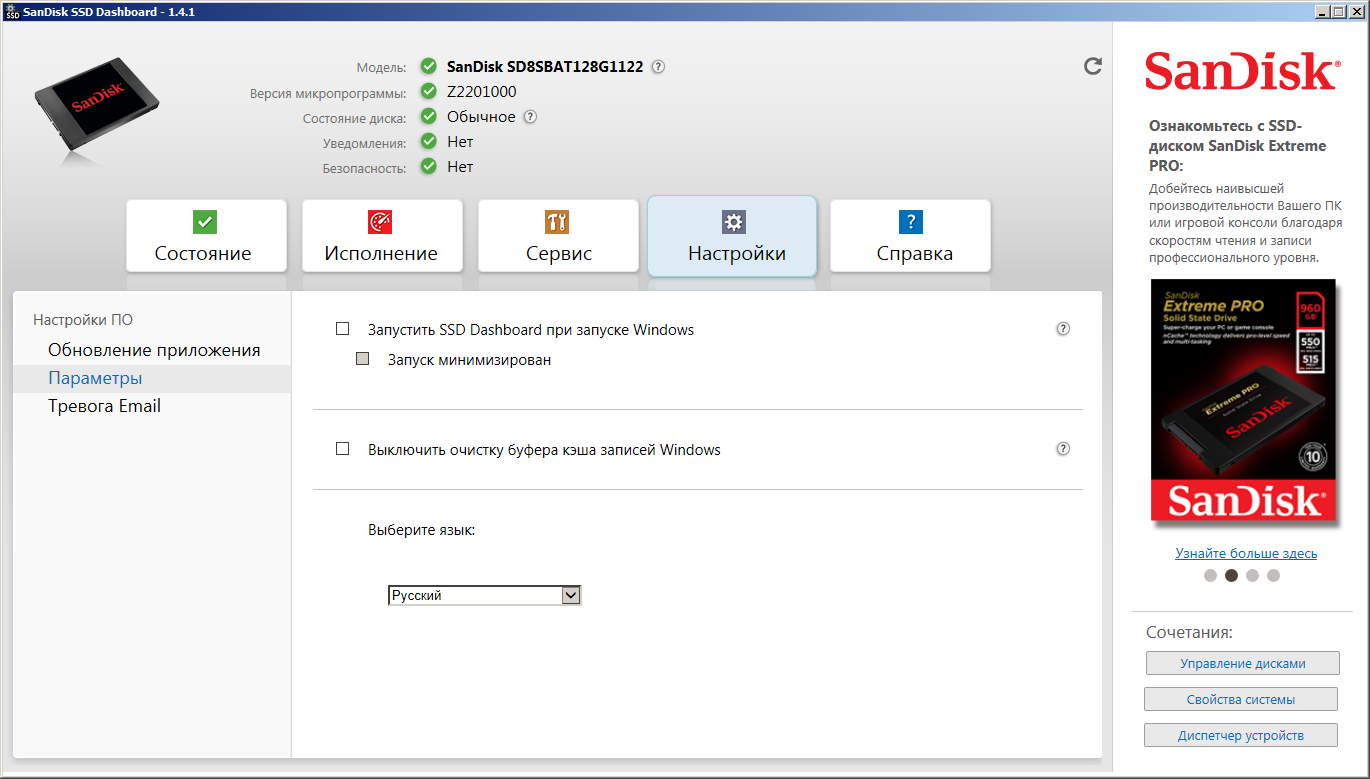
Task: Open the language dropdown showing 'Русский'
Action: [484, 595]
